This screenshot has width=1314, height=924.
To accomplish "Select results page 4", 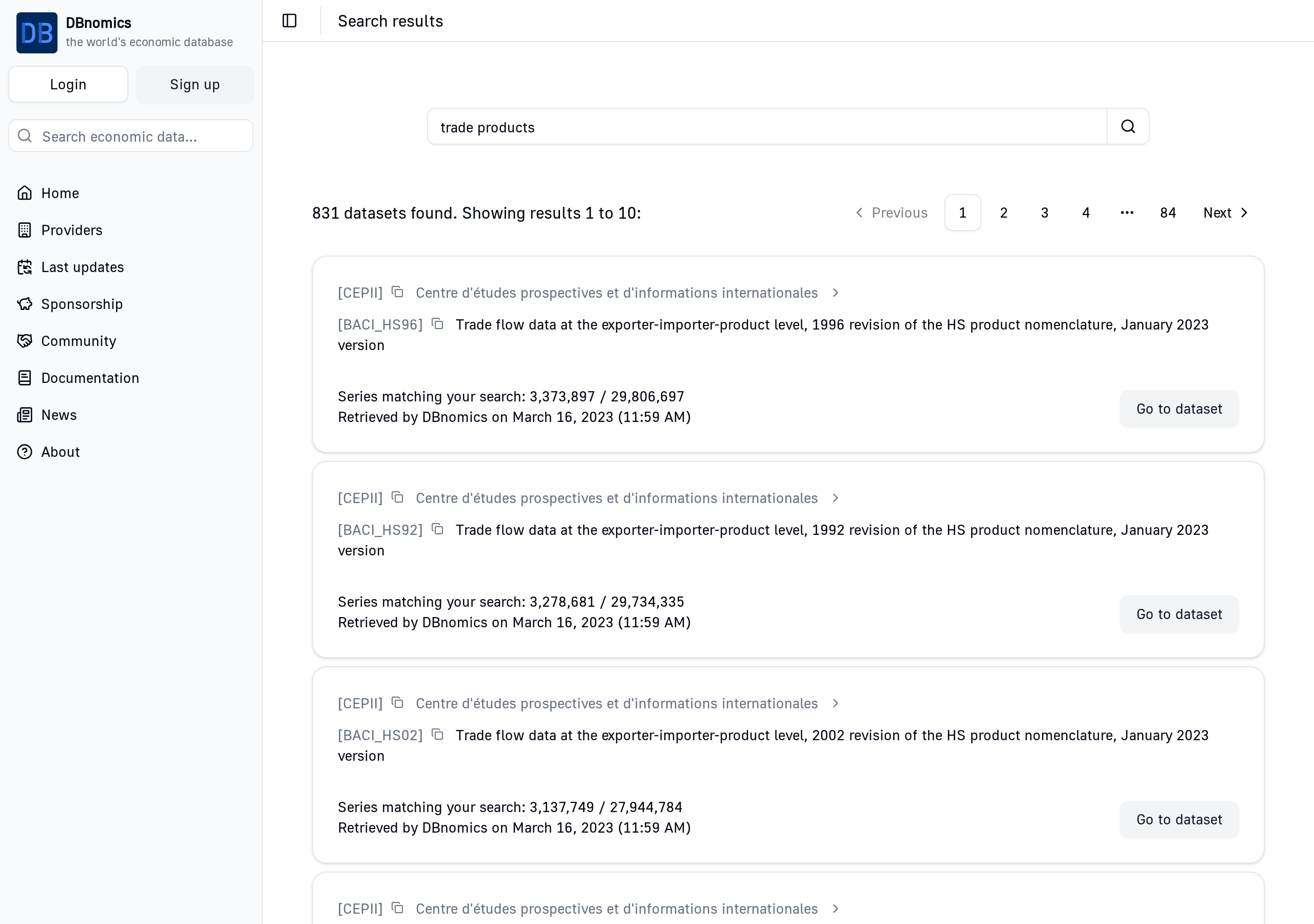I will [x=1086, y=213].
